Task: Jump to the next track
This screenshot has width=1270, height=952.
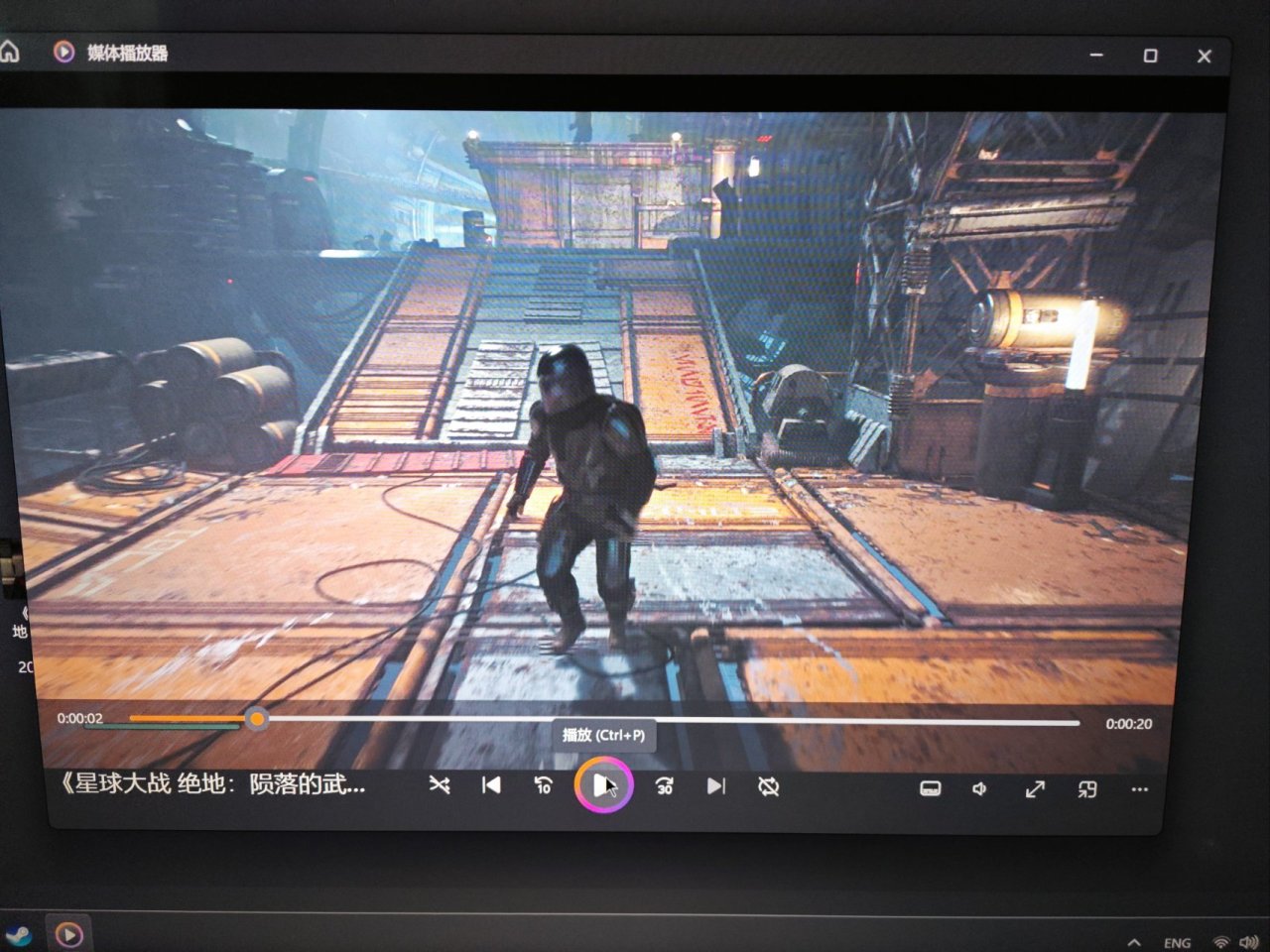Action: tap(716, 786)
